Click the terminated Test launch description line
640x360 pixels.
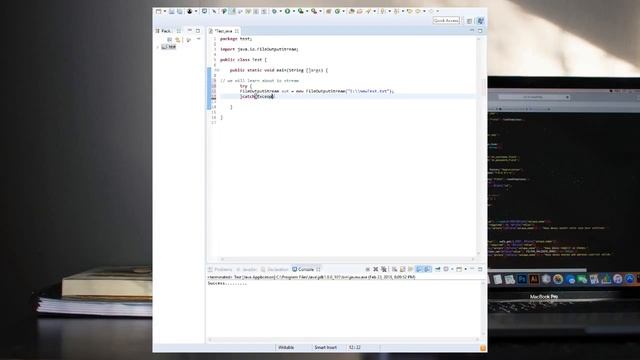point(311,277)
